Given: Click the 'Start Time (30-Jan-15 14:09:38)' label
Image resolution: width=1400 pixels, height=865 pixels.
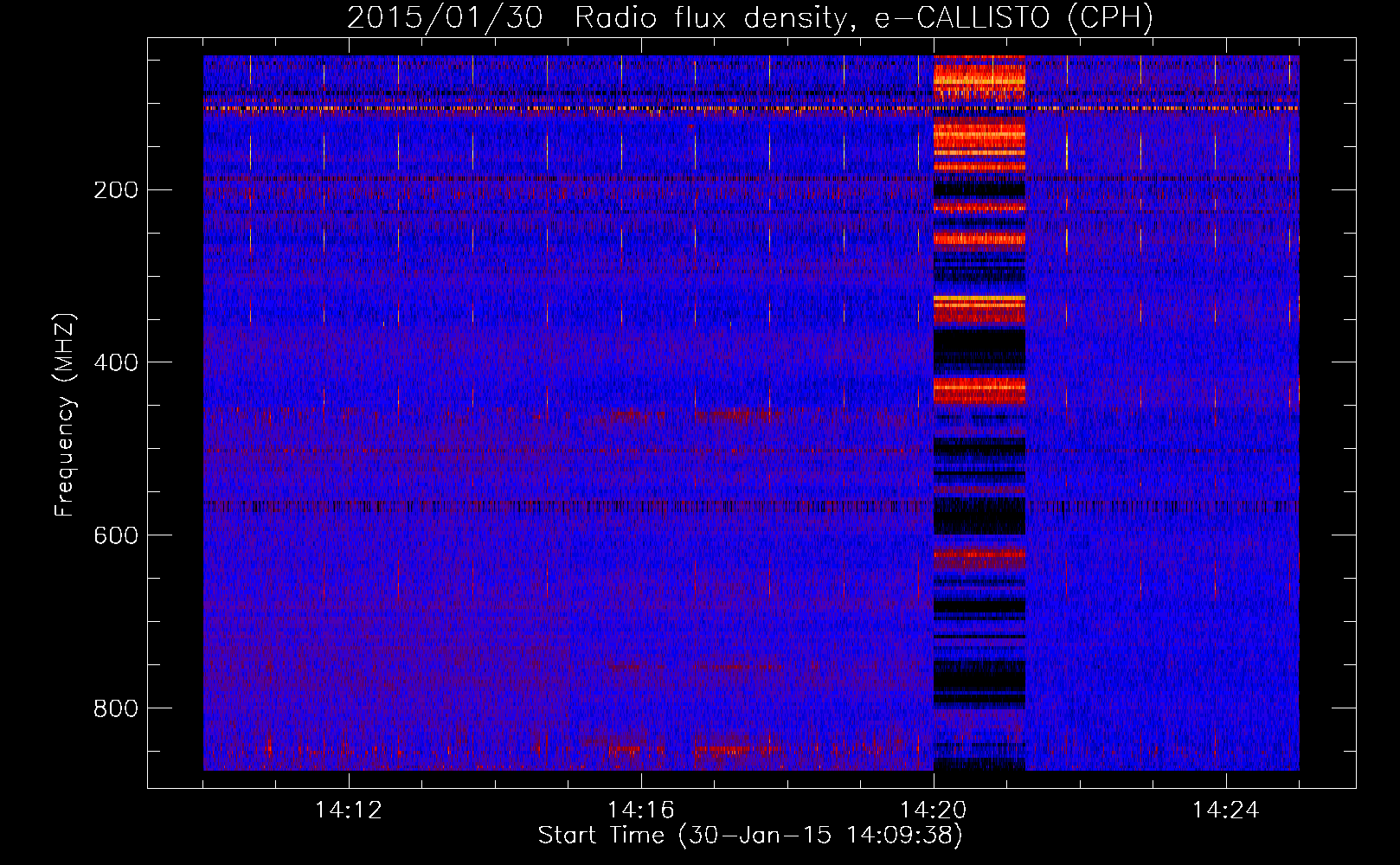Looking at the screenshot, I should pos(750,836).
